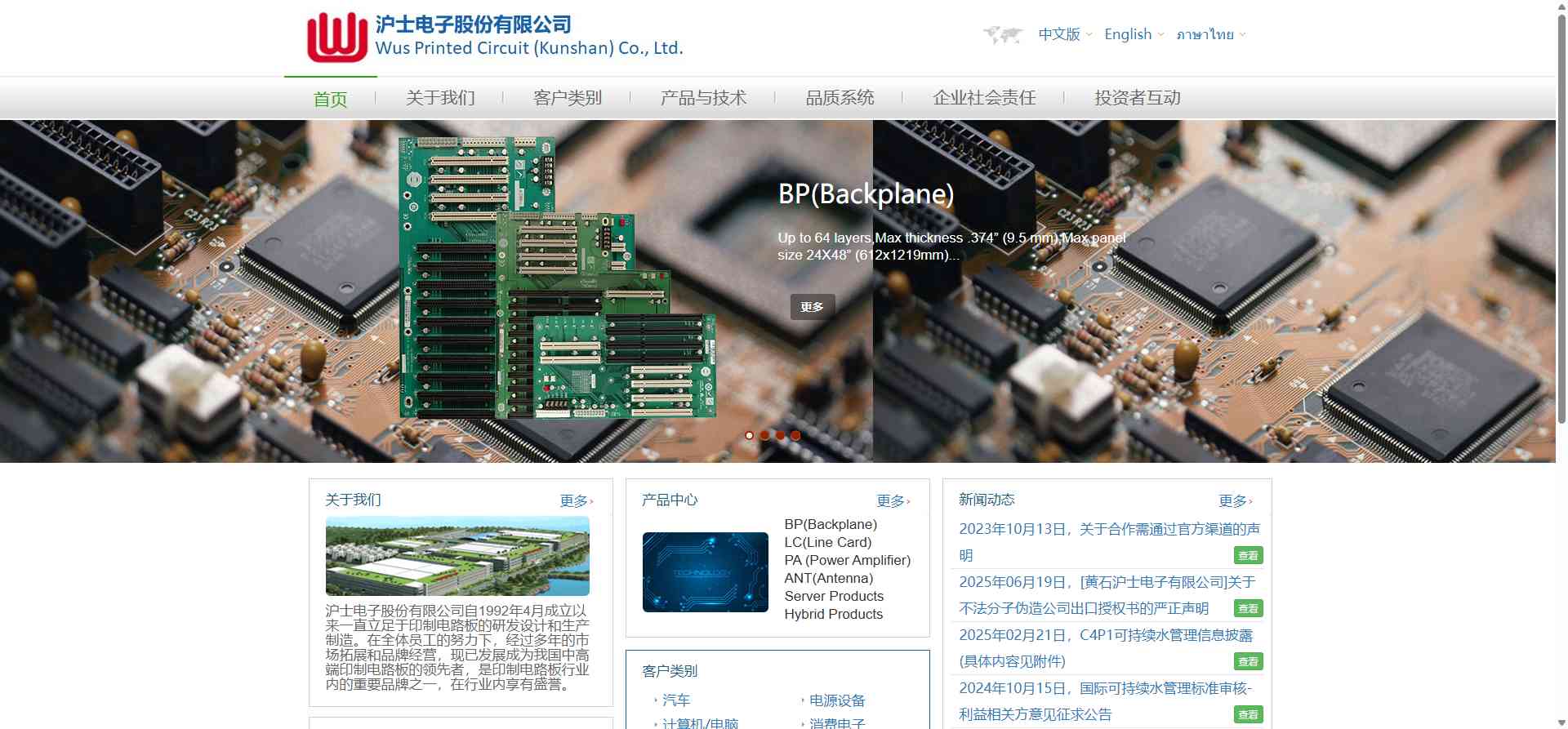Open the 中文版 language dropdown
Viewport: 1568px width, 729px height.
[1064, 34]
